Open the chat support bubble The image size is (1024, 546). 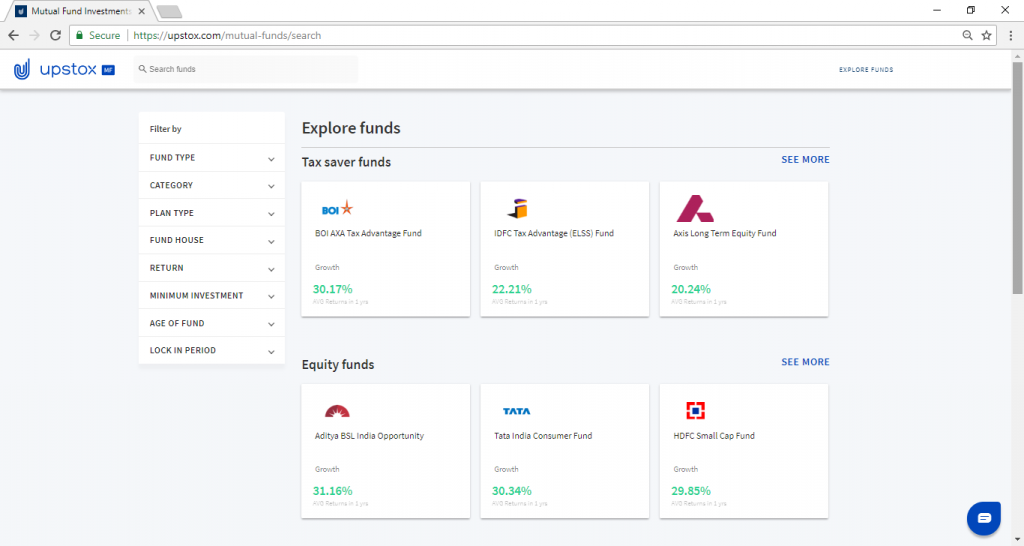click(984, 518)
